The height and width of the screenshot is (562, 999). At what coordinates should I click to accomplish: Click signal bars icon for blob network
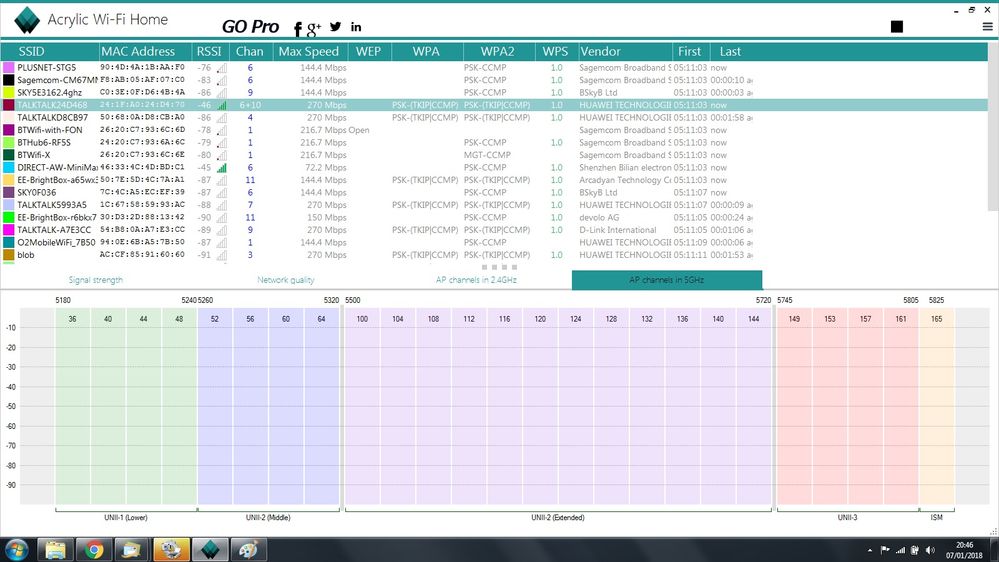(x=222, y=255)
